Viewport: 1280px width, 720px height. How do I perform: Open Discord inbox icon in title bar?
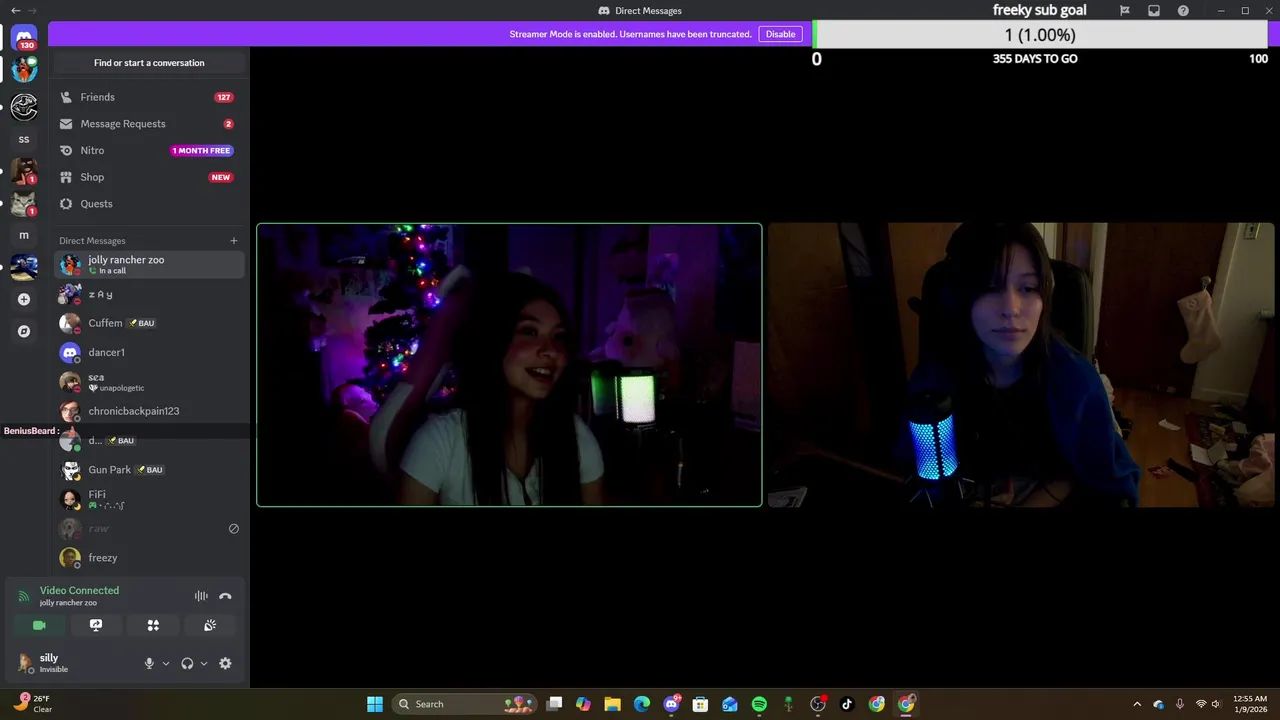pos(1154,10)
